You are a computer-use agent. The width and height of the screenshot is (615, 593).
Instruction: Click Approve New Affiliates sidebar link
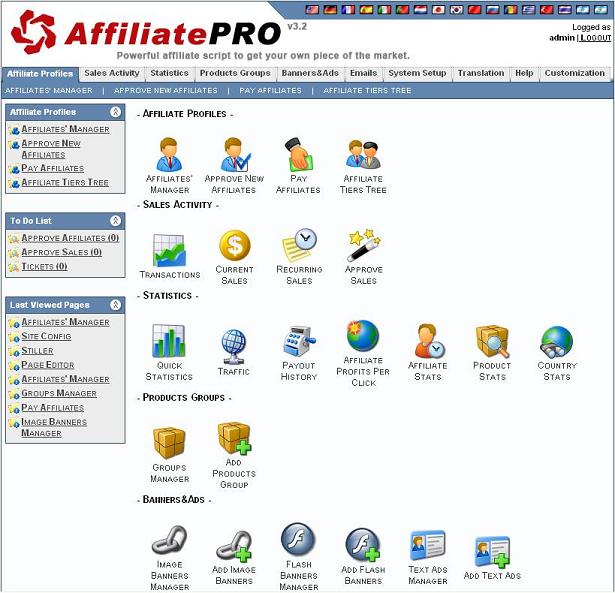51,149
